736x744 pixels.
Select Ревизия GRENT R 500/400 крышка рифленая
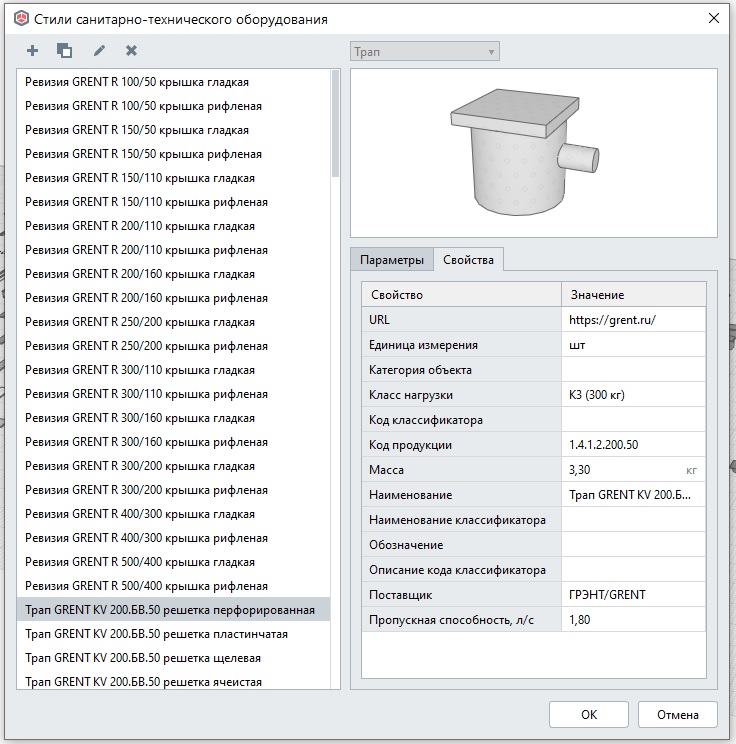pyautogui.click(x=174, y=586)
